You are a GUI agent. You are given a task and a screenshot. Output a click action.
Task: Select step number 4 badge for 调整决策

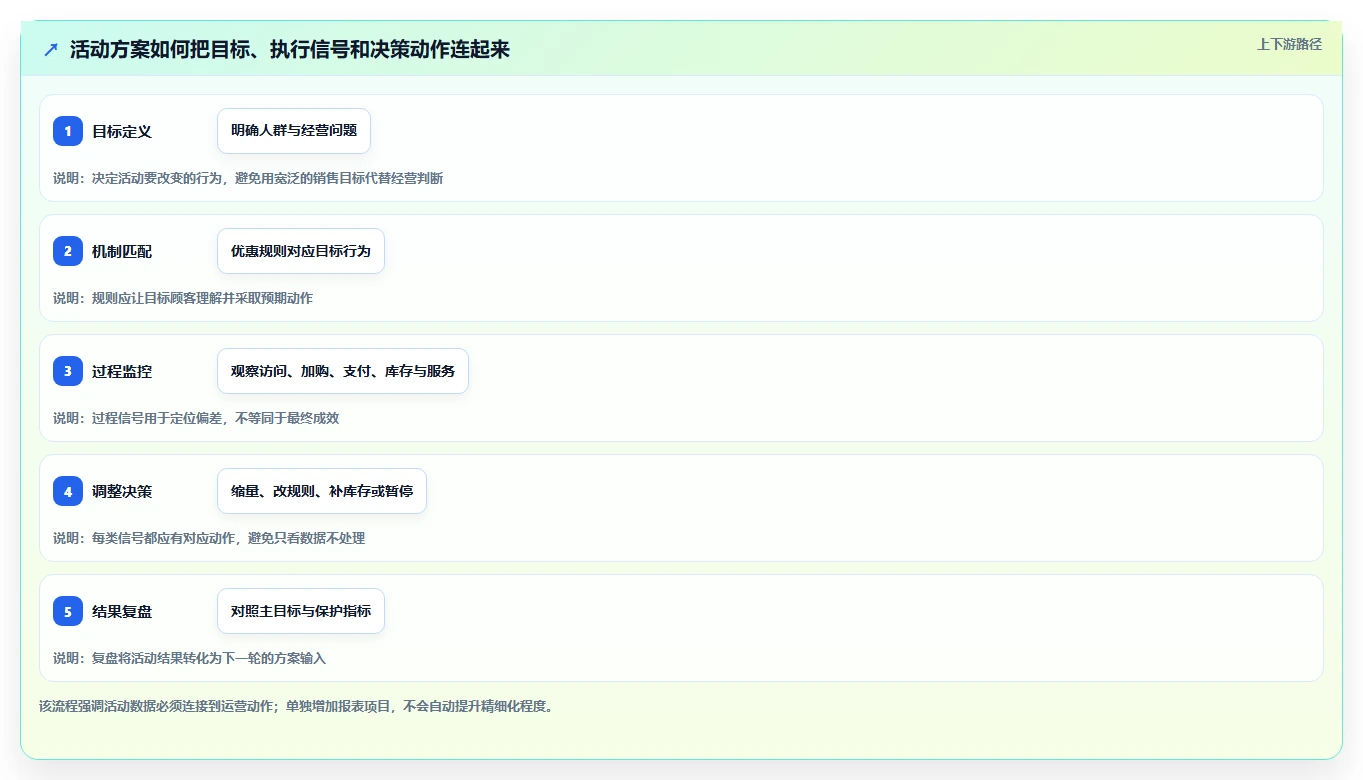68,491
